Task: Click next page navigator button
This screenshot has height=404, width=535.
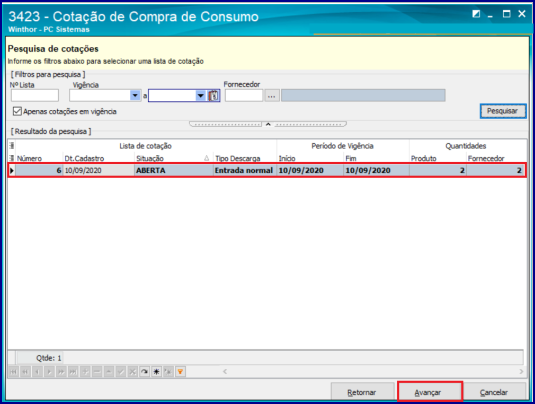Action: [x=61, y=372]
